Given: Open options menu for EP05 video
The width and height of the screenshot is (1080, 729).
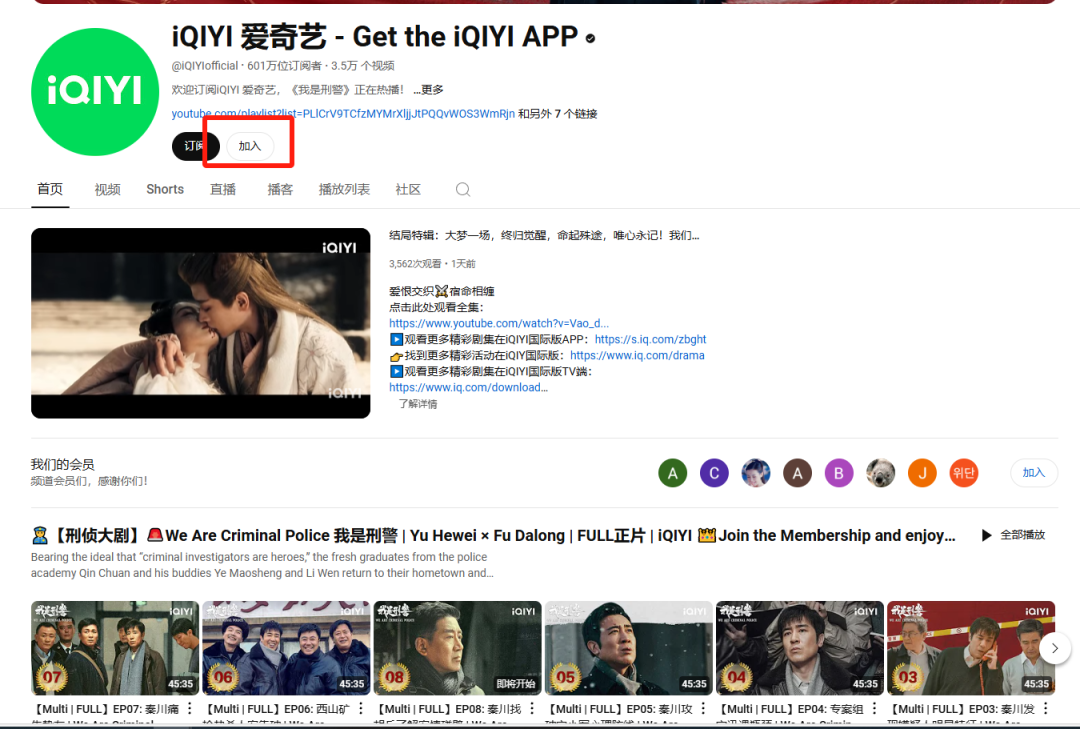Looking at the screenshot, I should tap(703, 708).
